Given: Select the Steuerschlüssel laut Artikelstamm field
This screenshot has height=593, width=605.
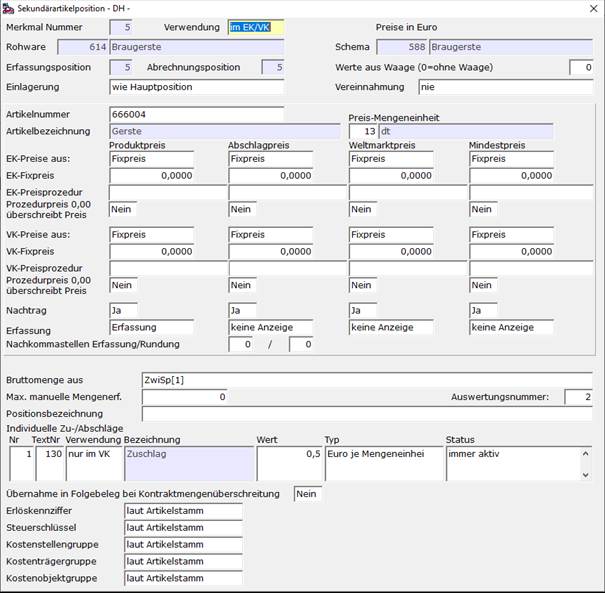Looking at the screenshot, I should pyautogui.click(x=183, y=527).
